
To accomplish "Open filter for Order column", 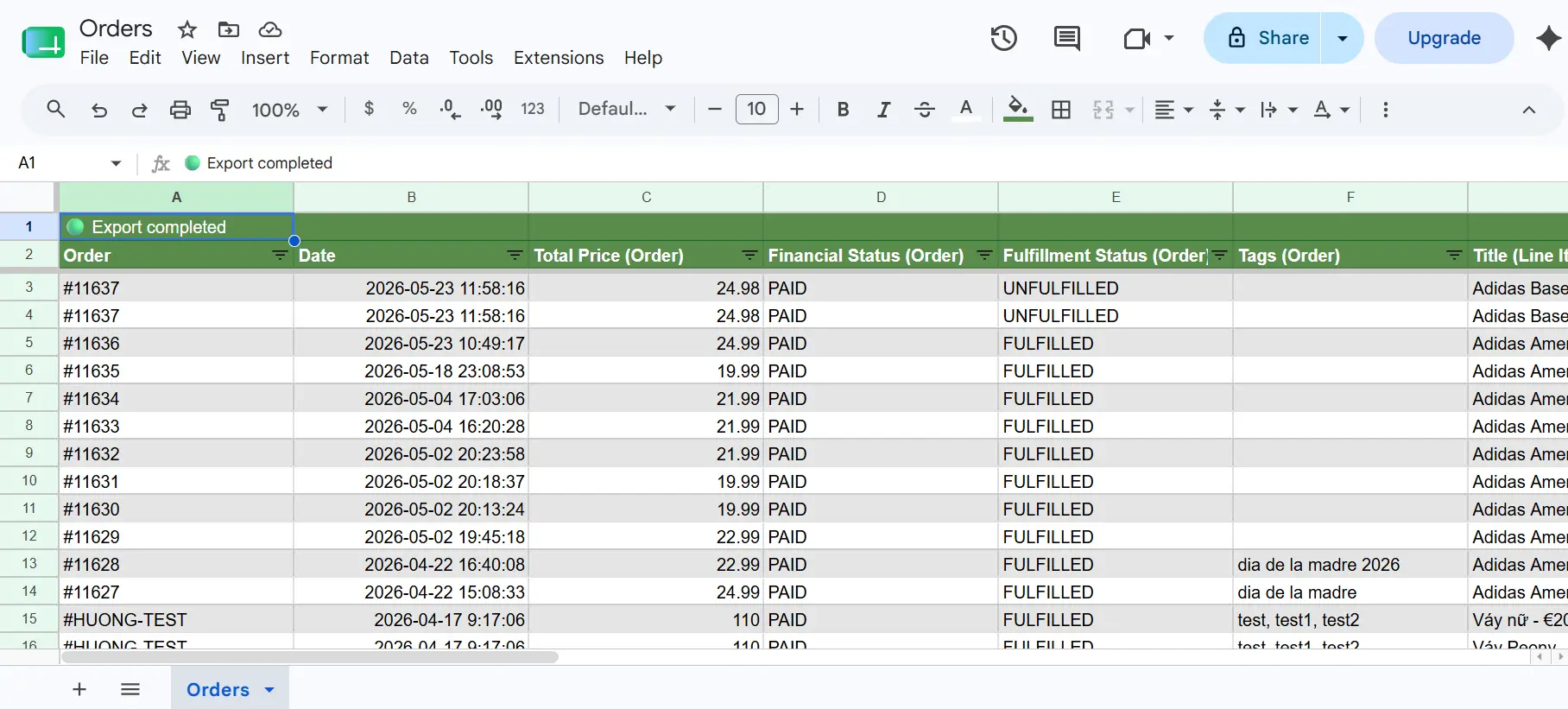I will coord(280,256).
